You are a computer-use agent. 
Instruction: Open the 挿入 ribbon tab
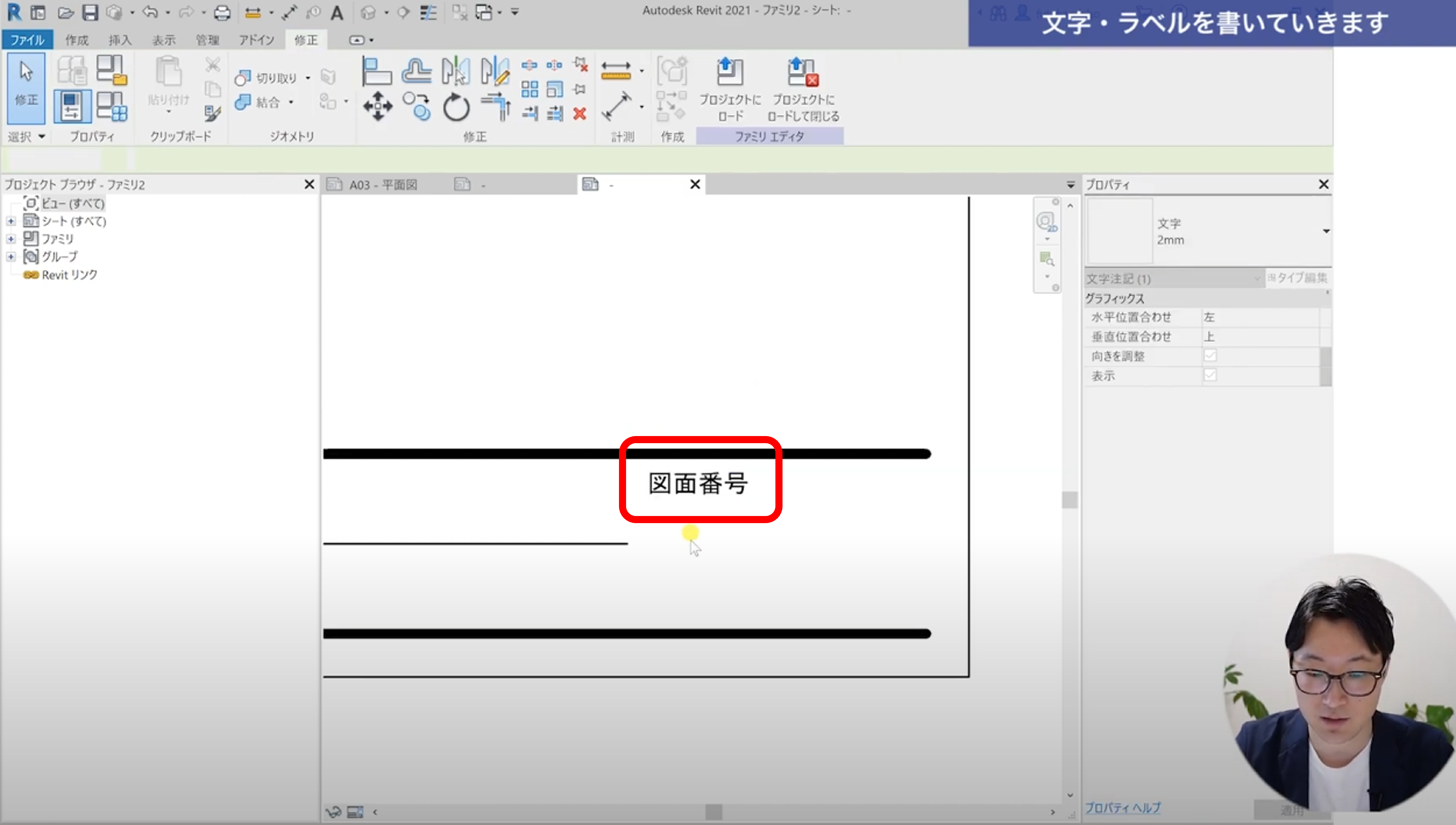point(120,40)
